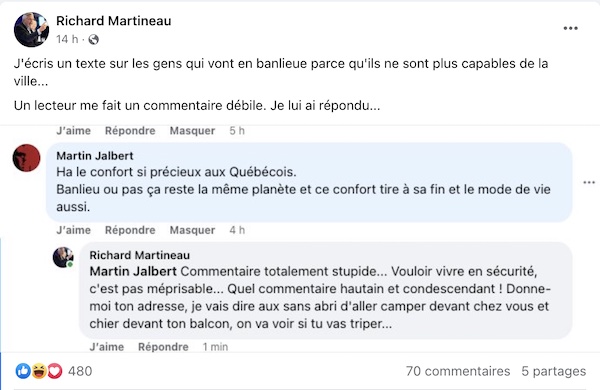Click Répondre under Richard Martineau's reply
Image resolution: width=600 pixels, height=390 pixels.
click(163, 347)
